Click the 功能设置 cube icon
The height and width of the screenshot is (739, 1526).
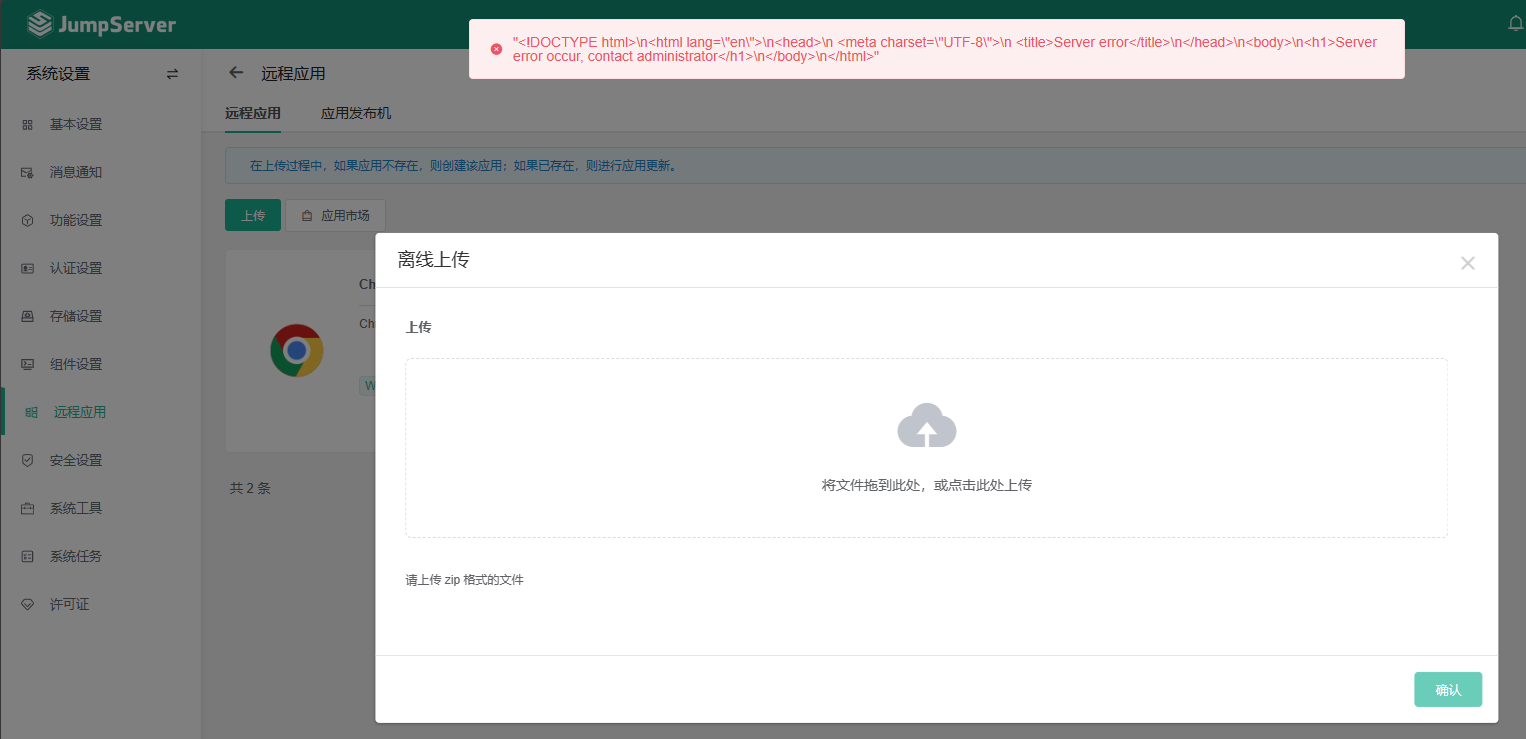coord(28,221)
